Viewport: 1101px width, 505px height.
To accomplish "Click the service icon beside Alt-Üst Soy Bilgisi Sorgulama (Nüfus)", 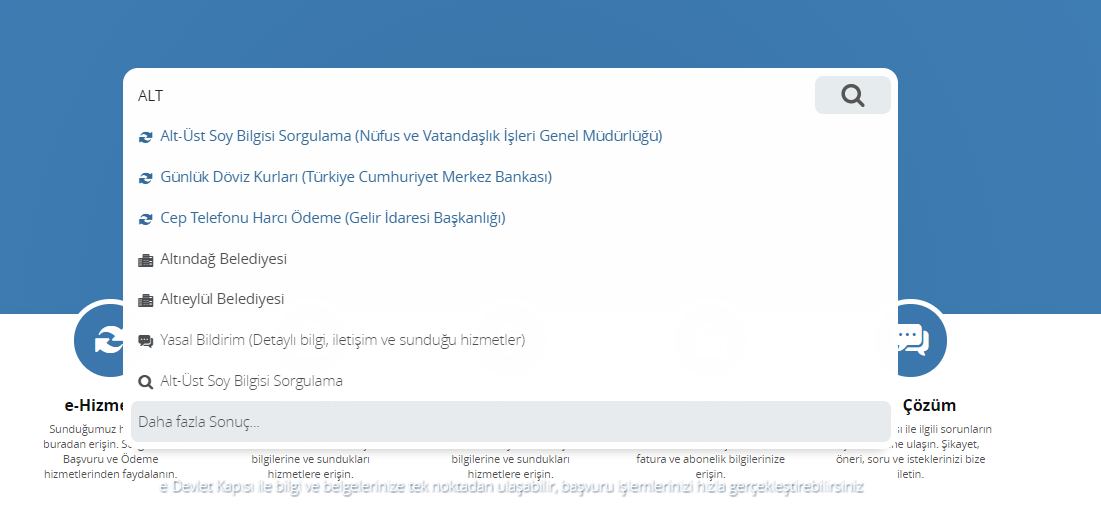I will click(x=145, y=136).
